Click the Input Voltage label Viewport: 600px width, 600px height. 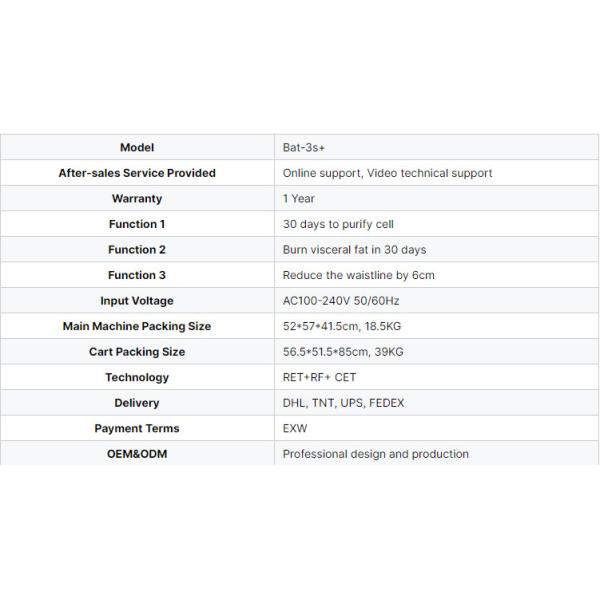137,300
